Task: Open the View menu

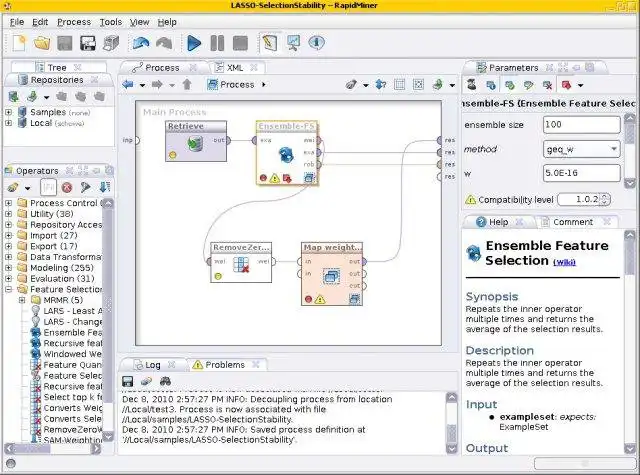Action: coord(140,22)
